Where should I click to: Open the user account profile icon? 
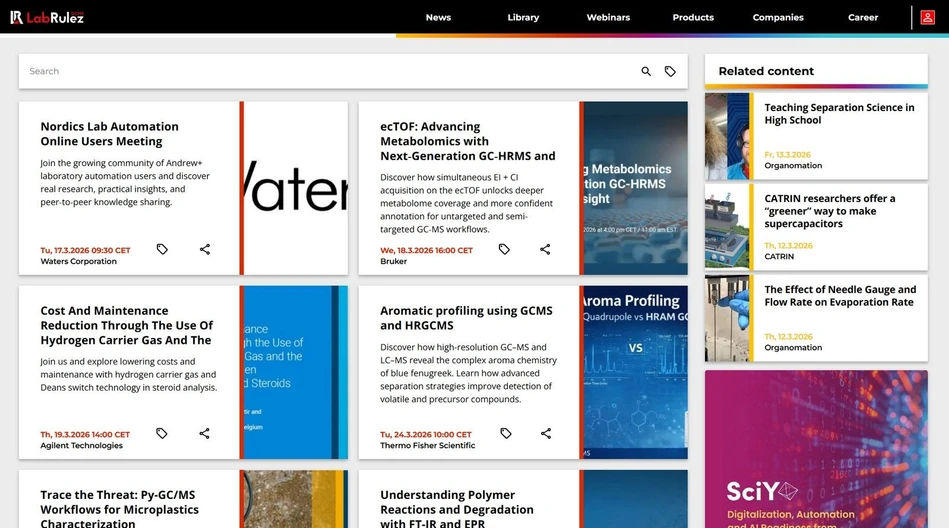(x=928, y=17)
